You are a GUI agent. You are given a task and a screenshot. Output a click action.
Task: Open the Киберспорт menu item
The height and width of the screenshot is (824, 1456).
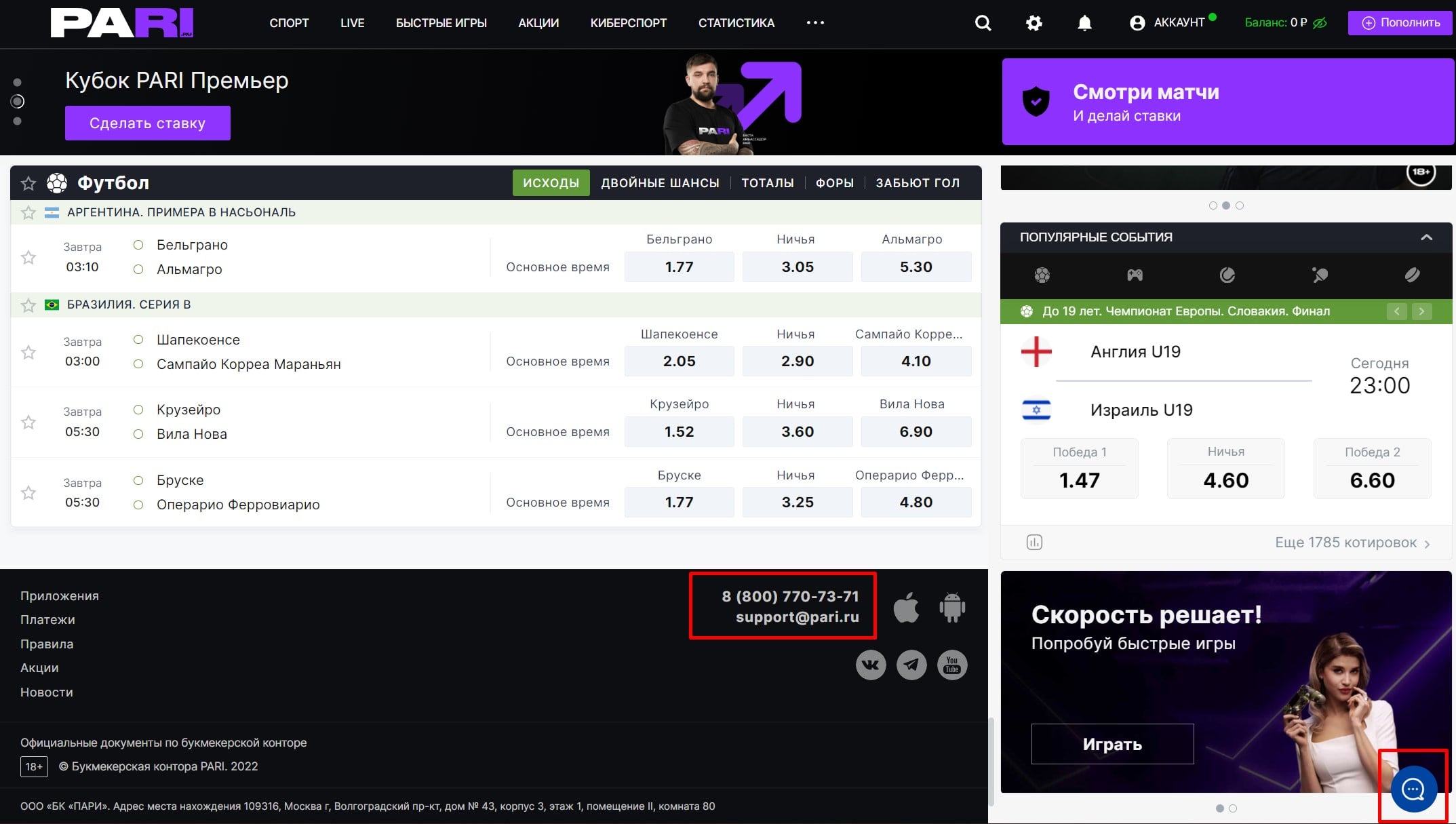pos(628,23)
